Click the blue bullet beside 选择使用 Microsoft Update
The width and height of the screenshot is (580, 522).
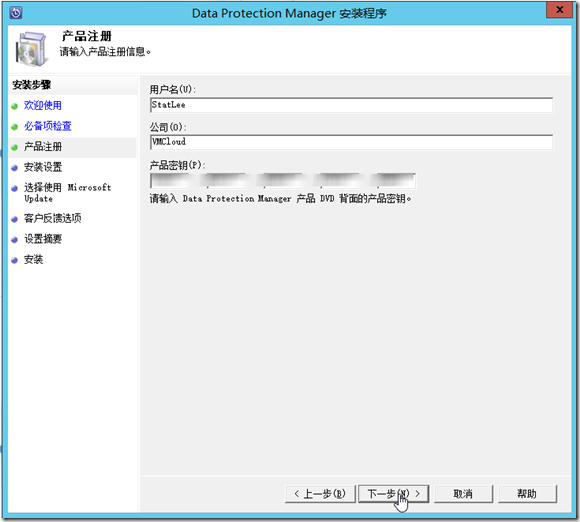(14, 189)
